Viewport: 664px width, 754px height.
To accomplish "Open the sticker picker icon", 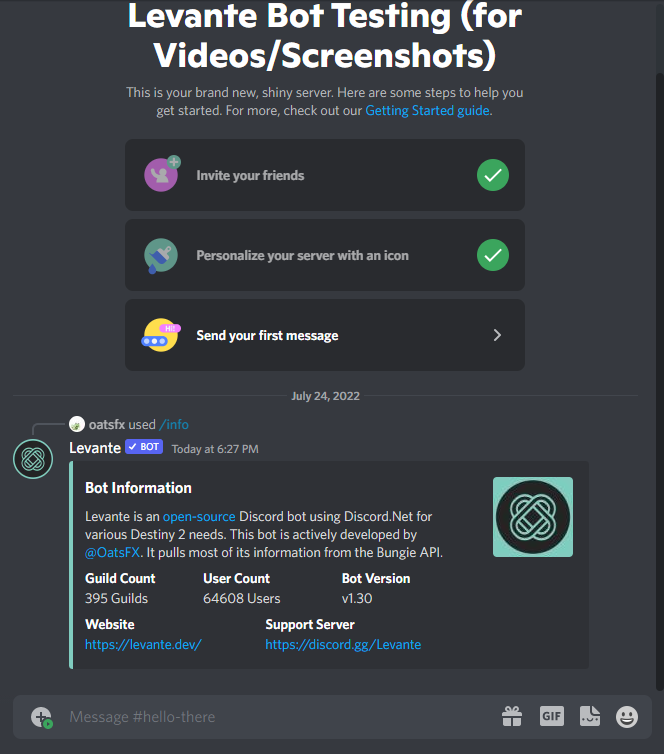I will tap(590, 716).
